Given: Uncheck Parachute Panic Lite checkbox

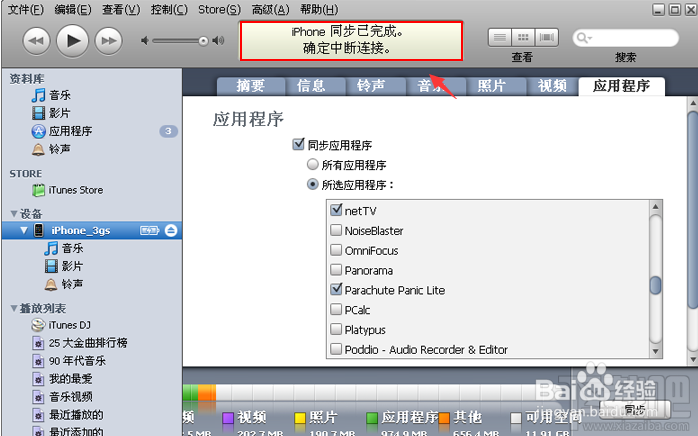Looking at the screenshot, I should (x=336, y=289).
